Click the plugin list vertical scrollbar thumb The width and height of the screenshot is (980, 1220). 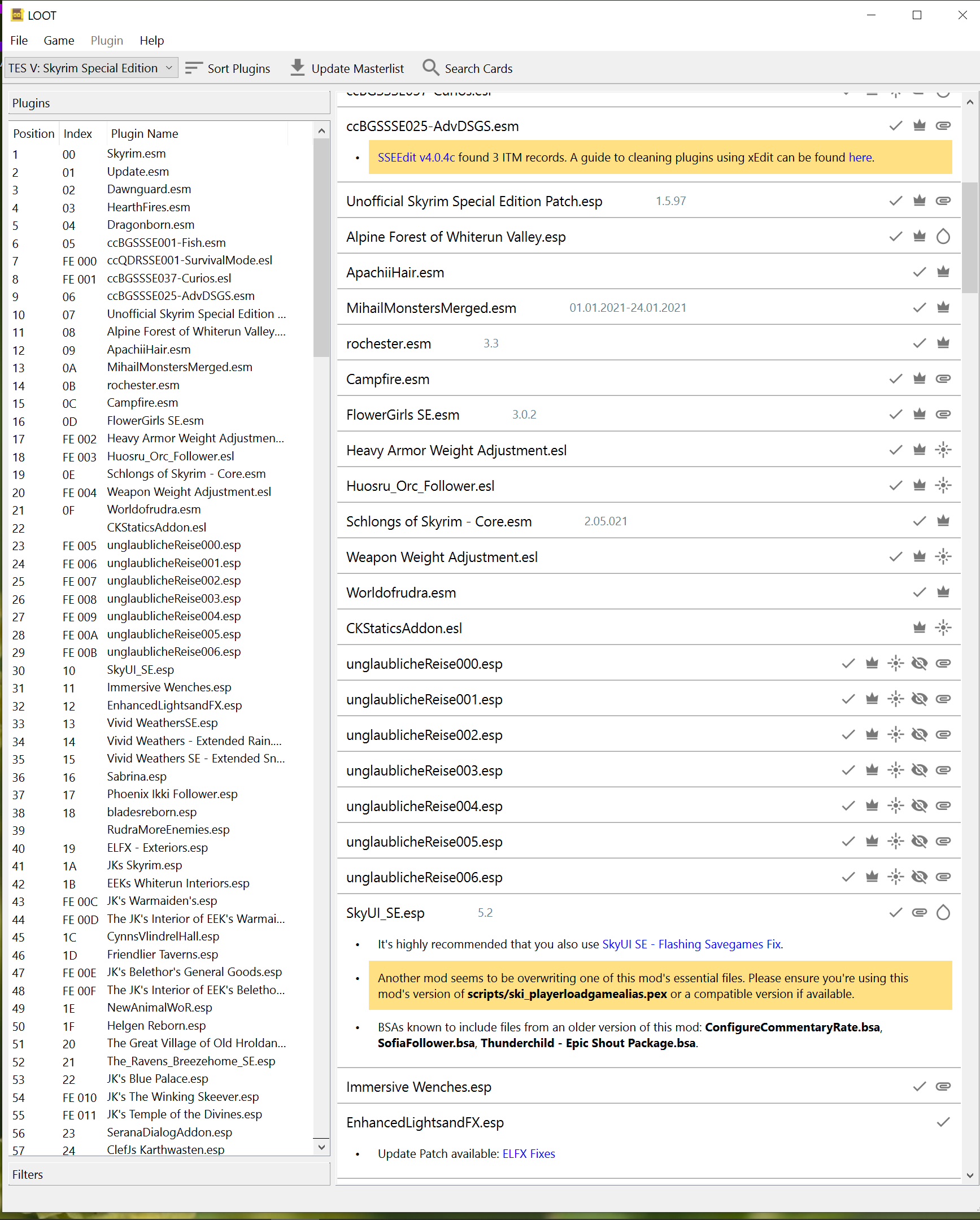(321, 249)
